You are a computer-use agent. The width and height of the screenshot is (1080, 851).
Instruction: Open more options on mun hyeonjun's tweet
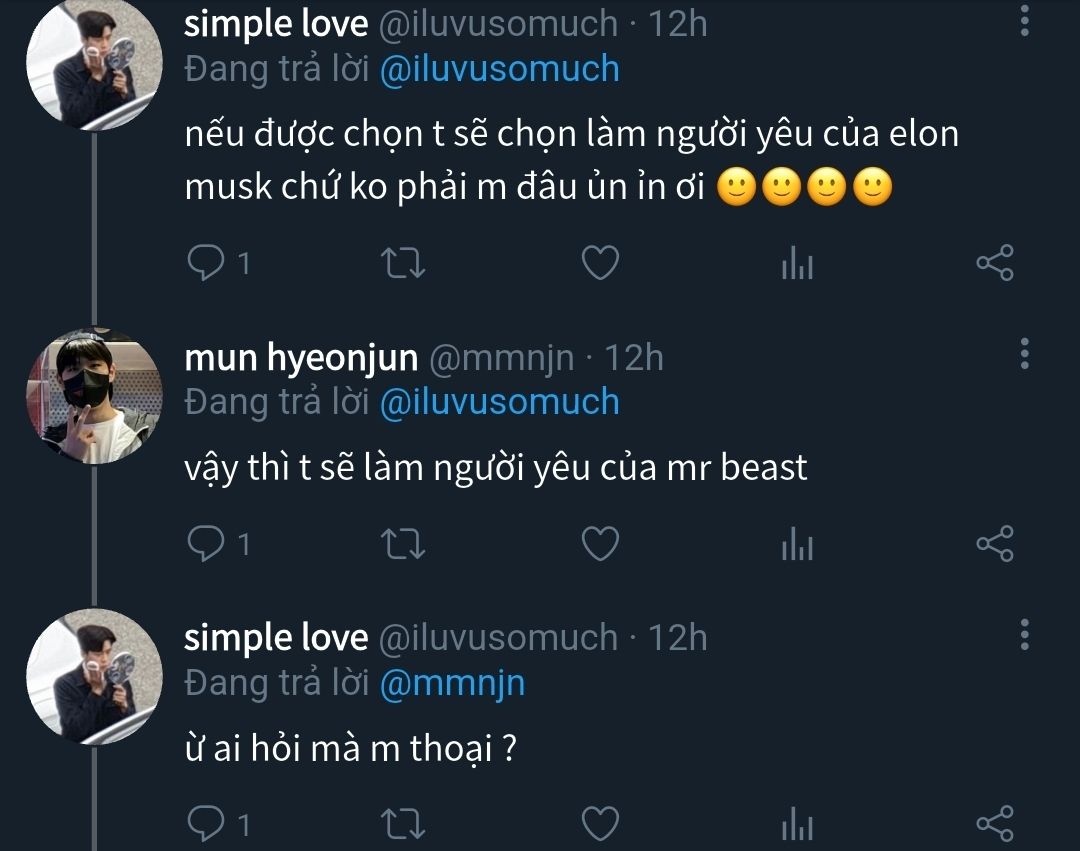tap(1024, 353)
